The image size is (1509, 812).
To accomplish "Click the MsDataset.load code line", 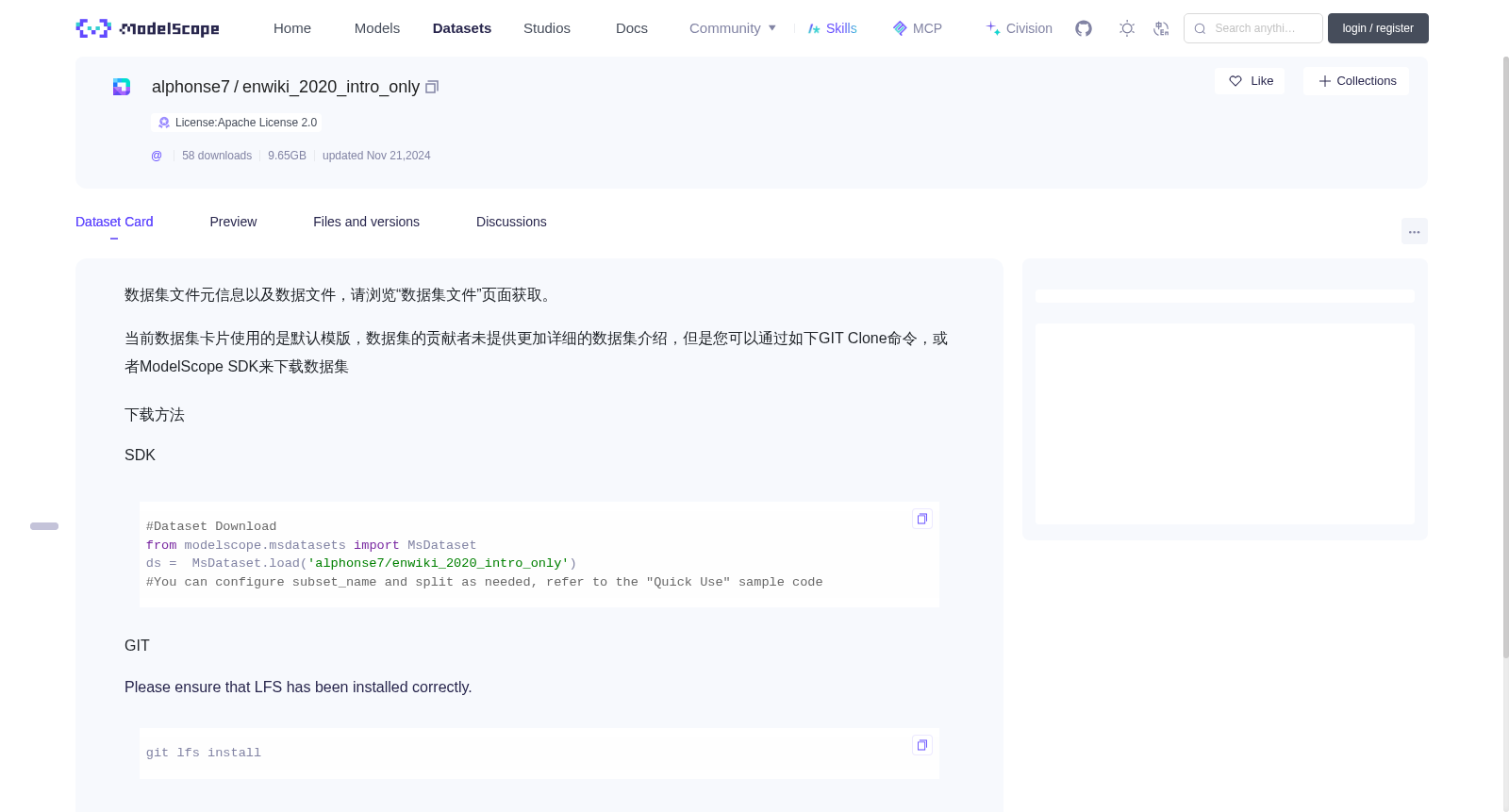I will click(x=361, y=563).
